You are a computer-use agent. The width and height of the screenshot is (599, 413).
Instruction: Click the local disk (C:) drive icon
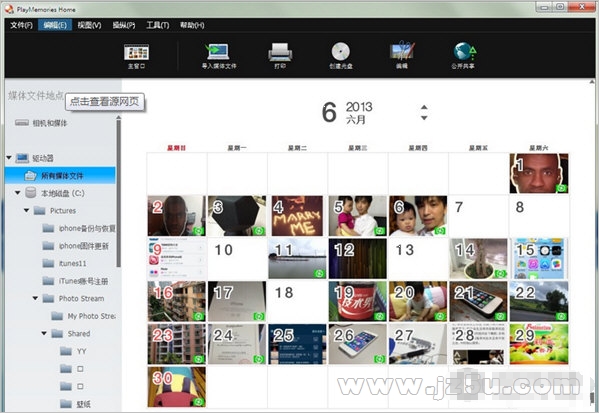point(31,193)
